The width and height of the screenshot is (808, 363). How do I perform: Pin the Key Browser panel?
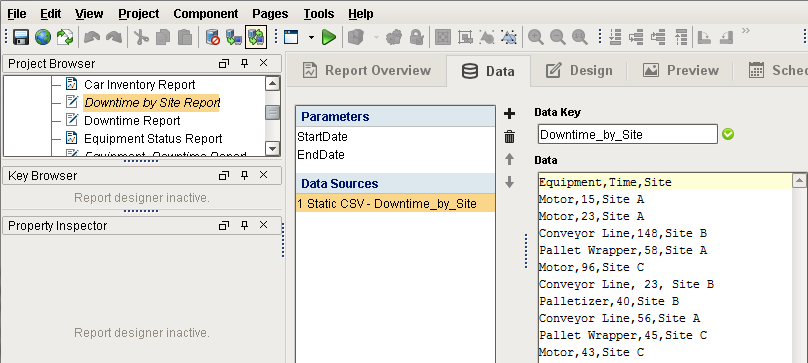point(244,176)
